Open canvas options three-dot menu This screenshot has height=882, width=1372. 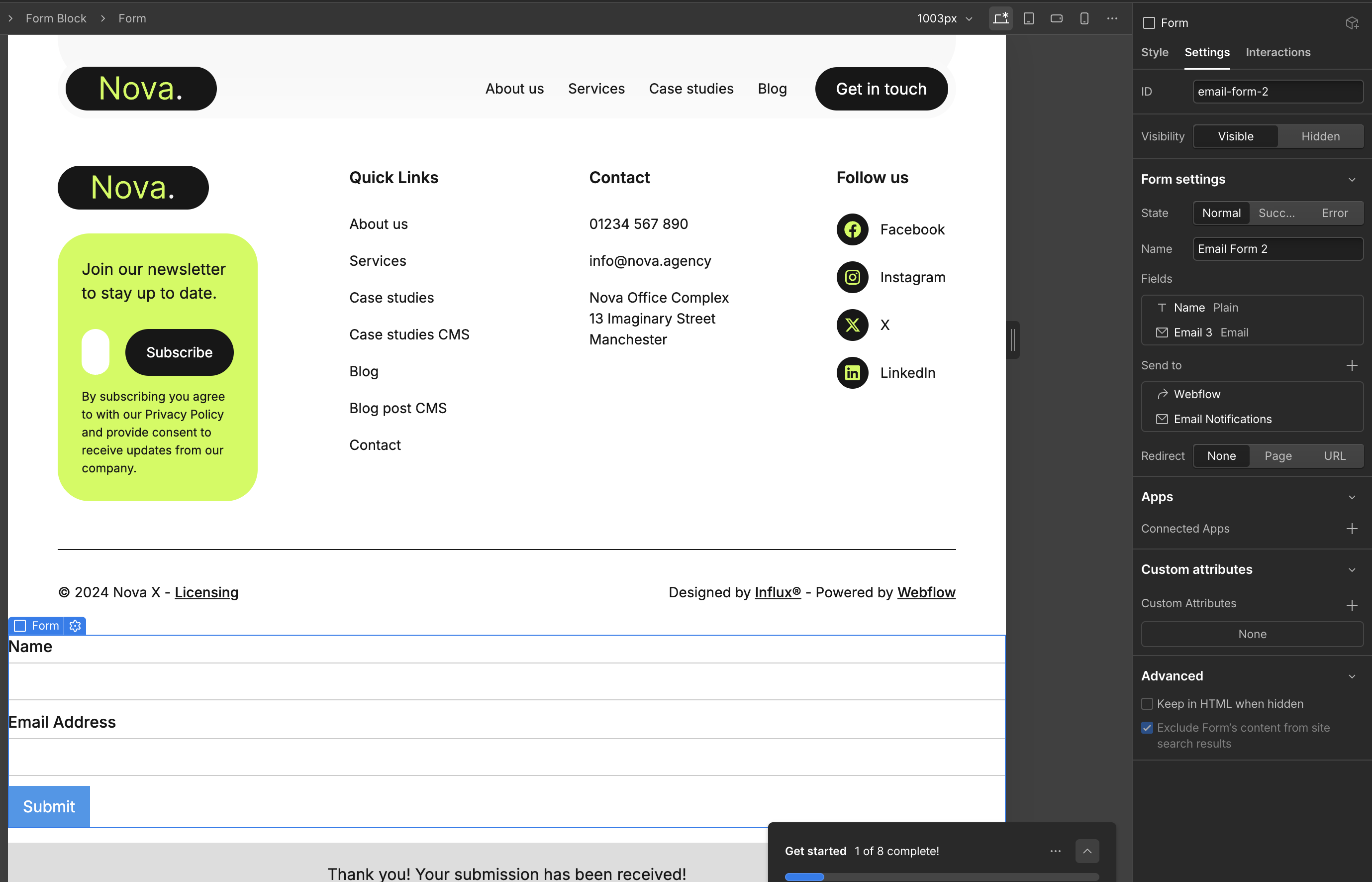click(x=1112, y=18)
